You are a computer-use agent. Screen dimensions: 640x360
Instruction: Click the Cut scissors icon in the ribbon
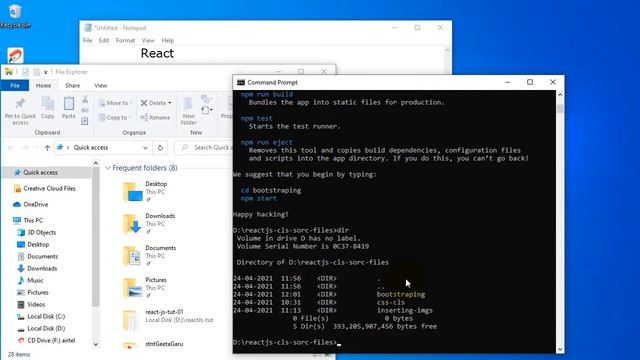coord(85,99)
